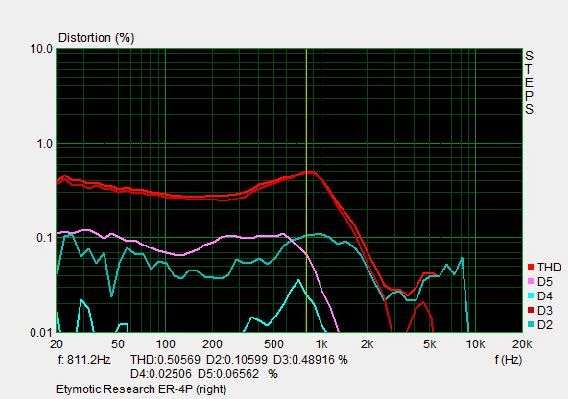
Task: Click the D2 legend label
Action: (x=545, y=325)
